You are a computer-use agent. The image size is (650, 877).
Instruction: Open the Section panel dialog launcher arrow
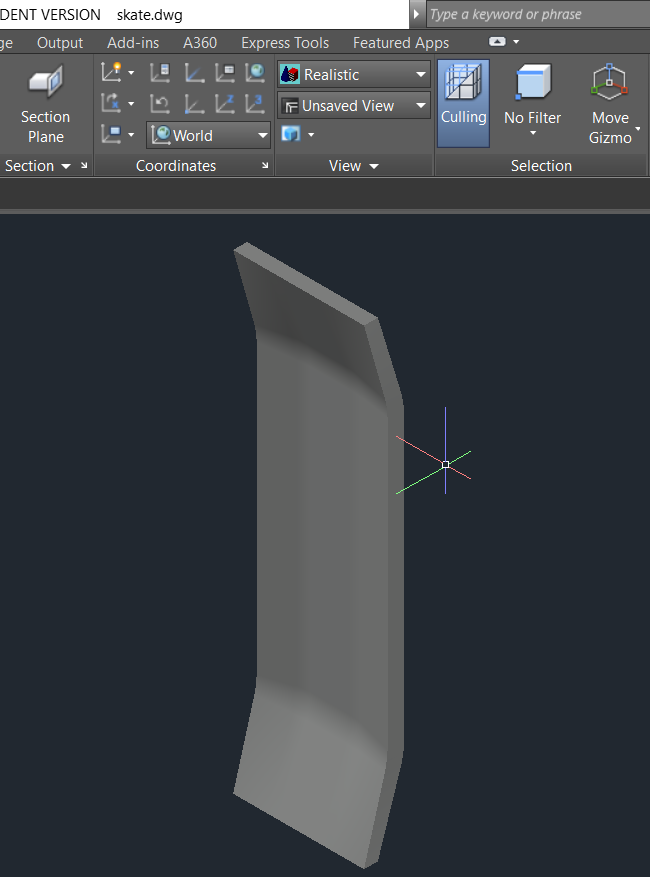(84, 166)
